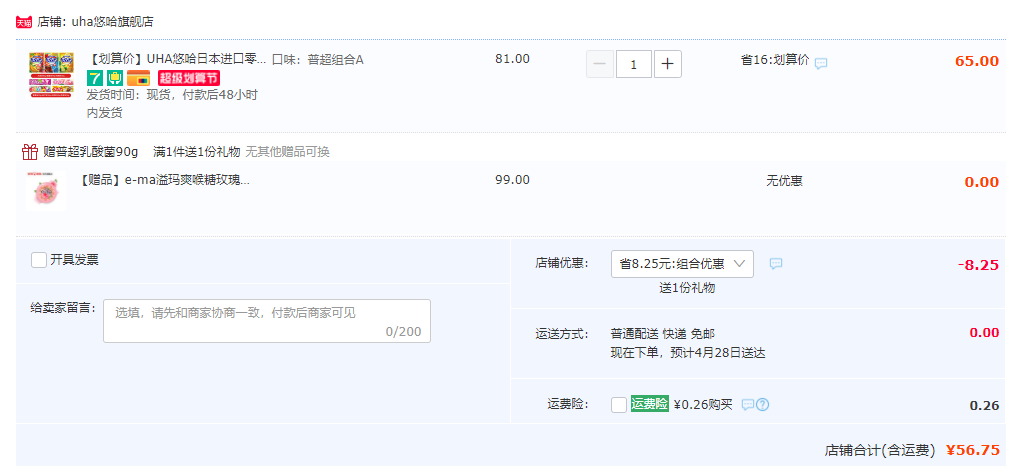The image size is (1020, 466).
Task: Click the quantity input field showing 1
Action: (x=634, y=64)
